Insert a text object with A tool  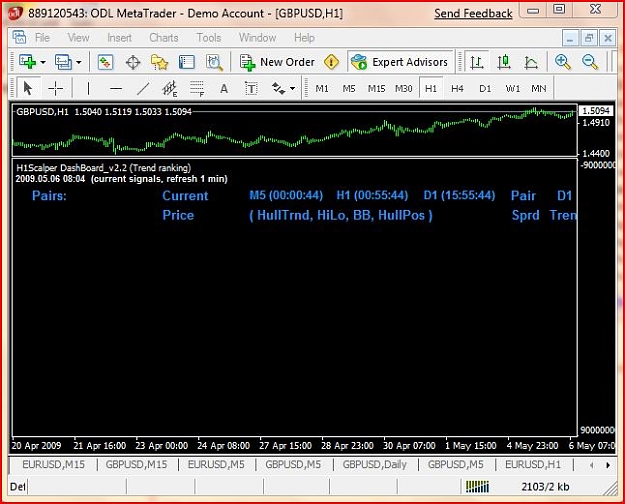pyautogui.click(x=224, y=89)
